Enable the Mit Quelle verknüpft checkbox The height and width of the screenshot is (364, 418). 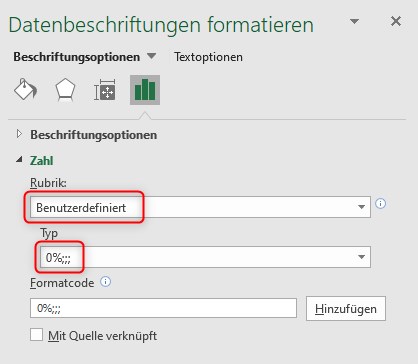pyautogui.click(x=36, y=335)
